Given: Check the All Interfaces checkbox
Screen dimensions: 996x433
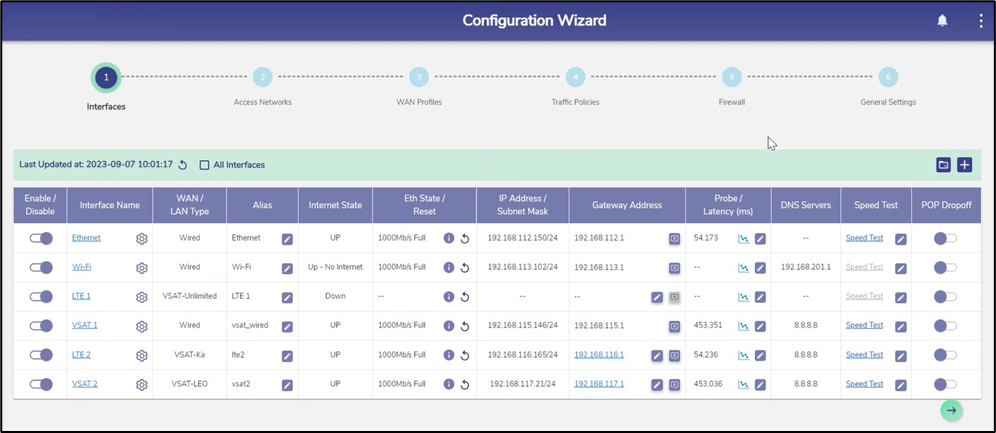Looking at the screenshot, I should pyautogui.click(x=205, y=165).
